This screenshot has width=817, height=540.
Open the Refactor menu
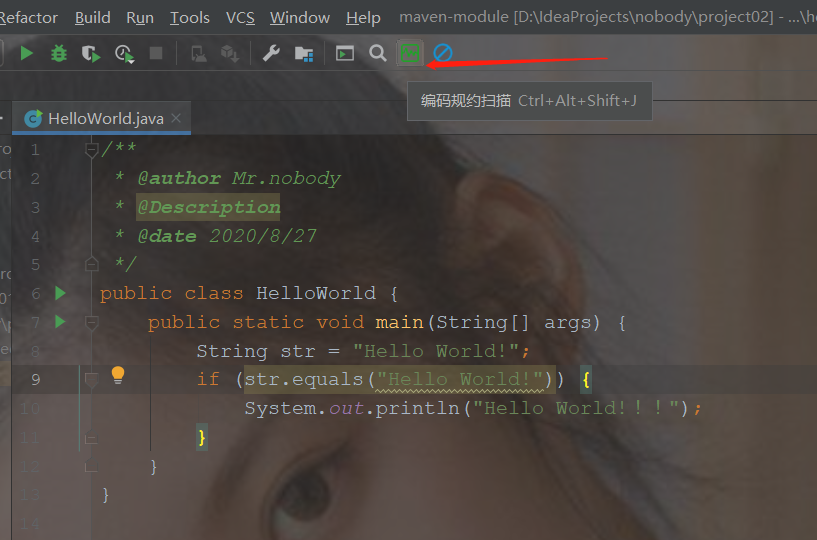[x=28, y=18]
